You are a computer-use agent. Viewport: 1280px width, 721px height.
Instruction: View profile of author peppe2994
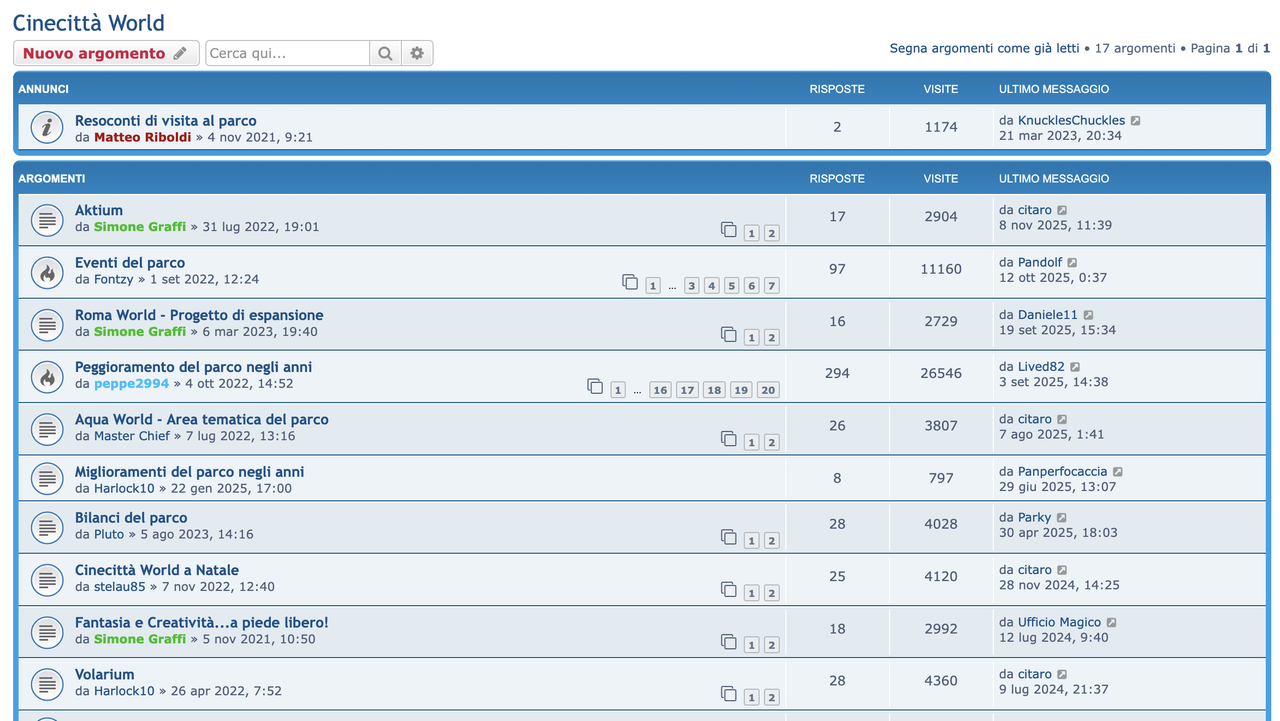click(132, 383)
